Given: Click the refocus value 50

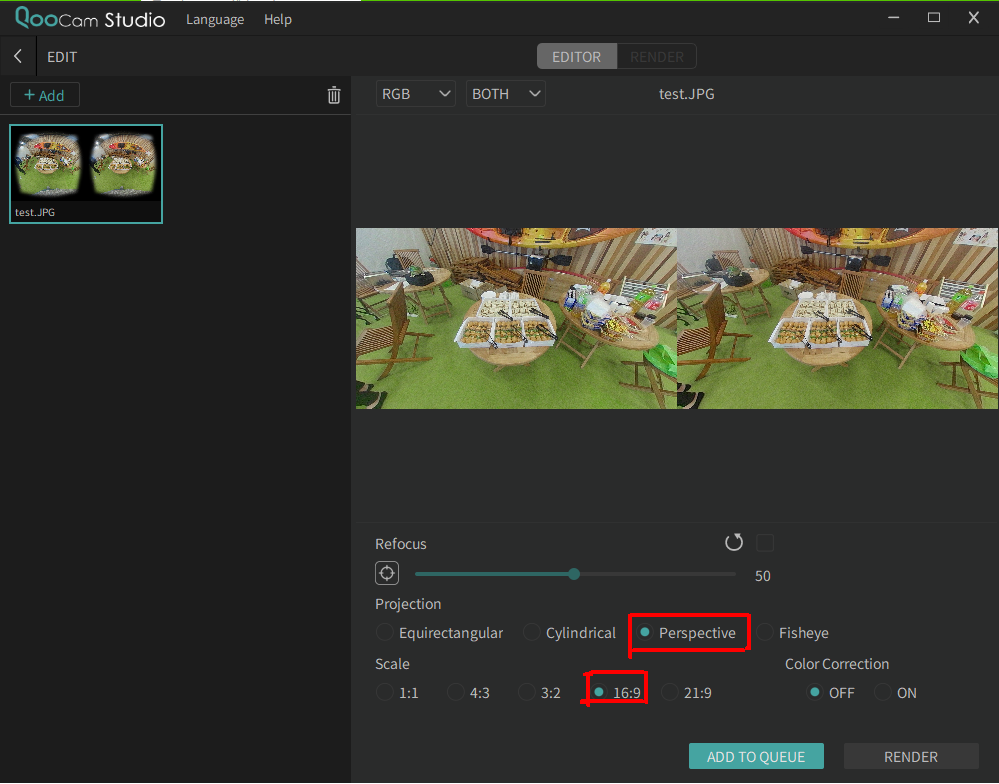Looking at the screenshot, I should 763,576.
